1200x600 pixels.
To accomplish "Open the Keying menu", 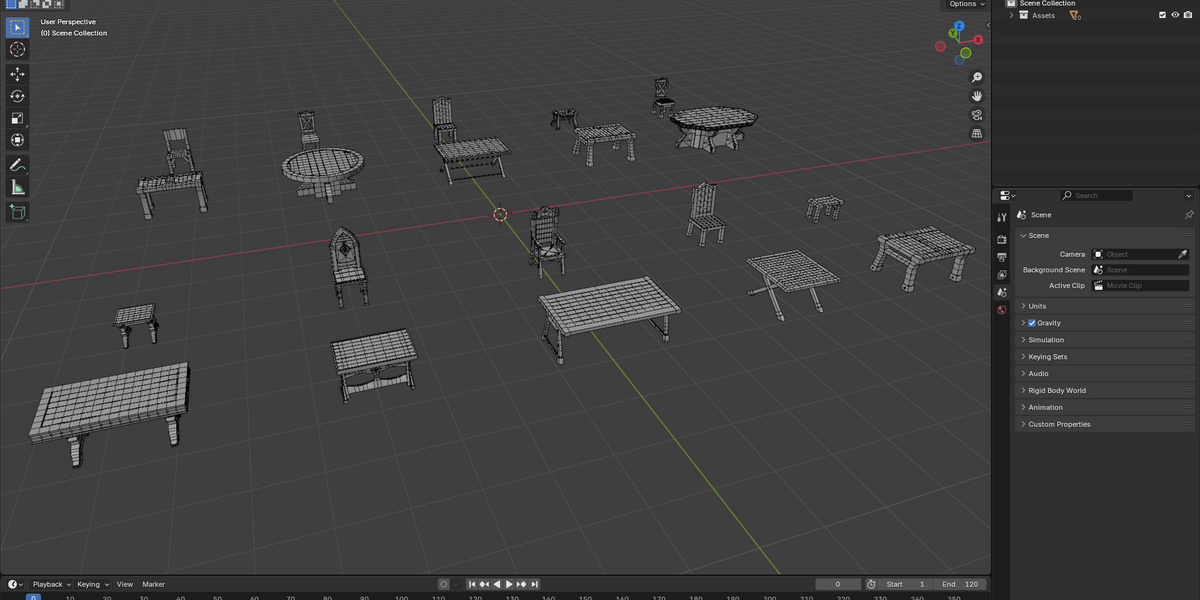I will pos(92,584).
